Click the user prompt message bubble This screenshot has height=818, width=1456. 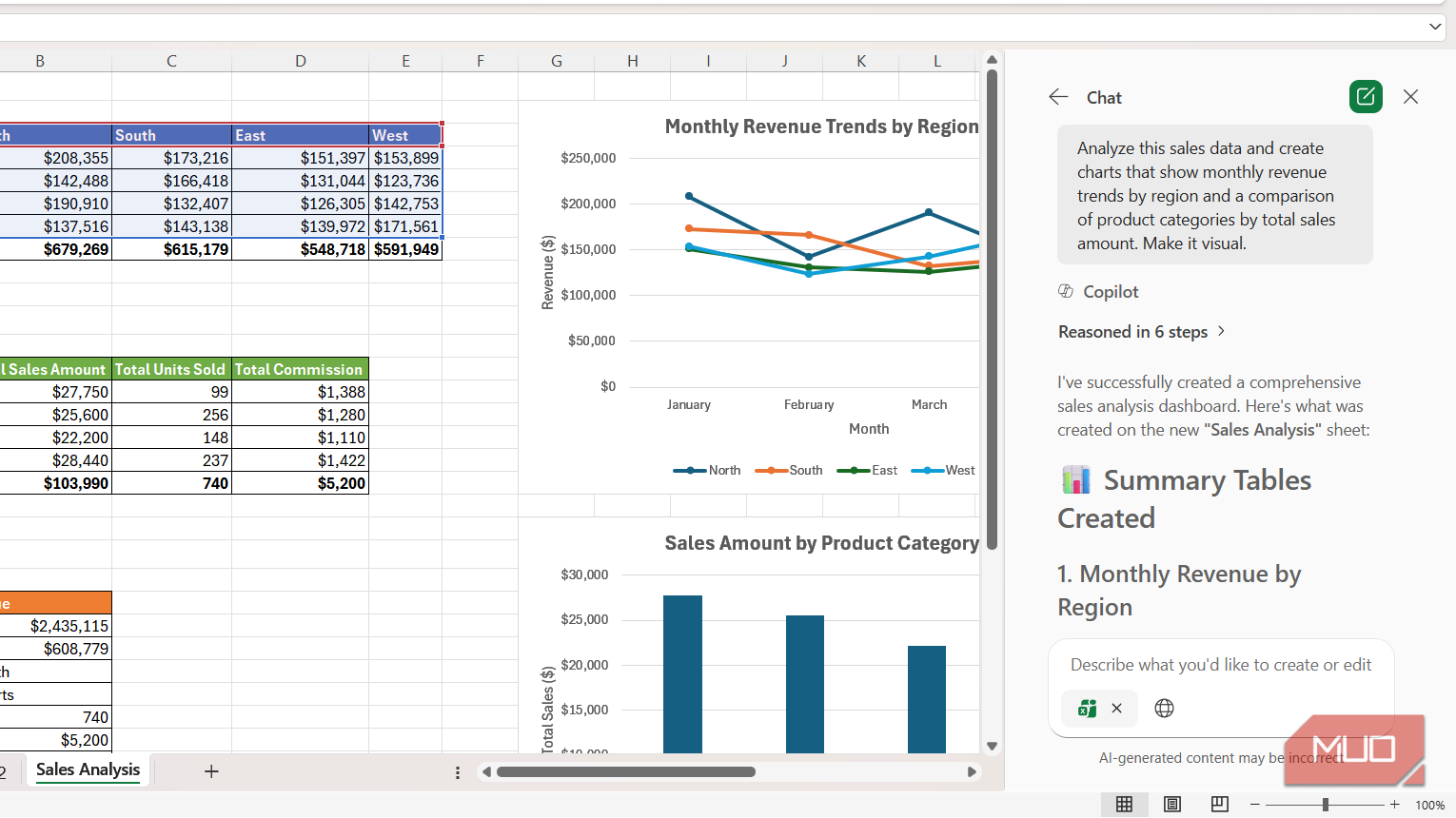1214,195
